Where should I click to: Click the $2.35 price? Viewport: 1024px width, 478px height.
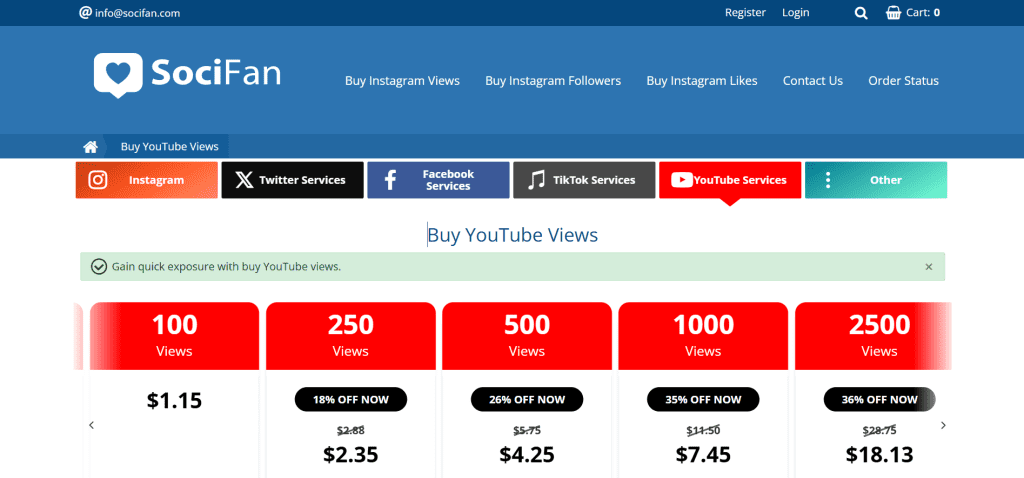[351, 454]
